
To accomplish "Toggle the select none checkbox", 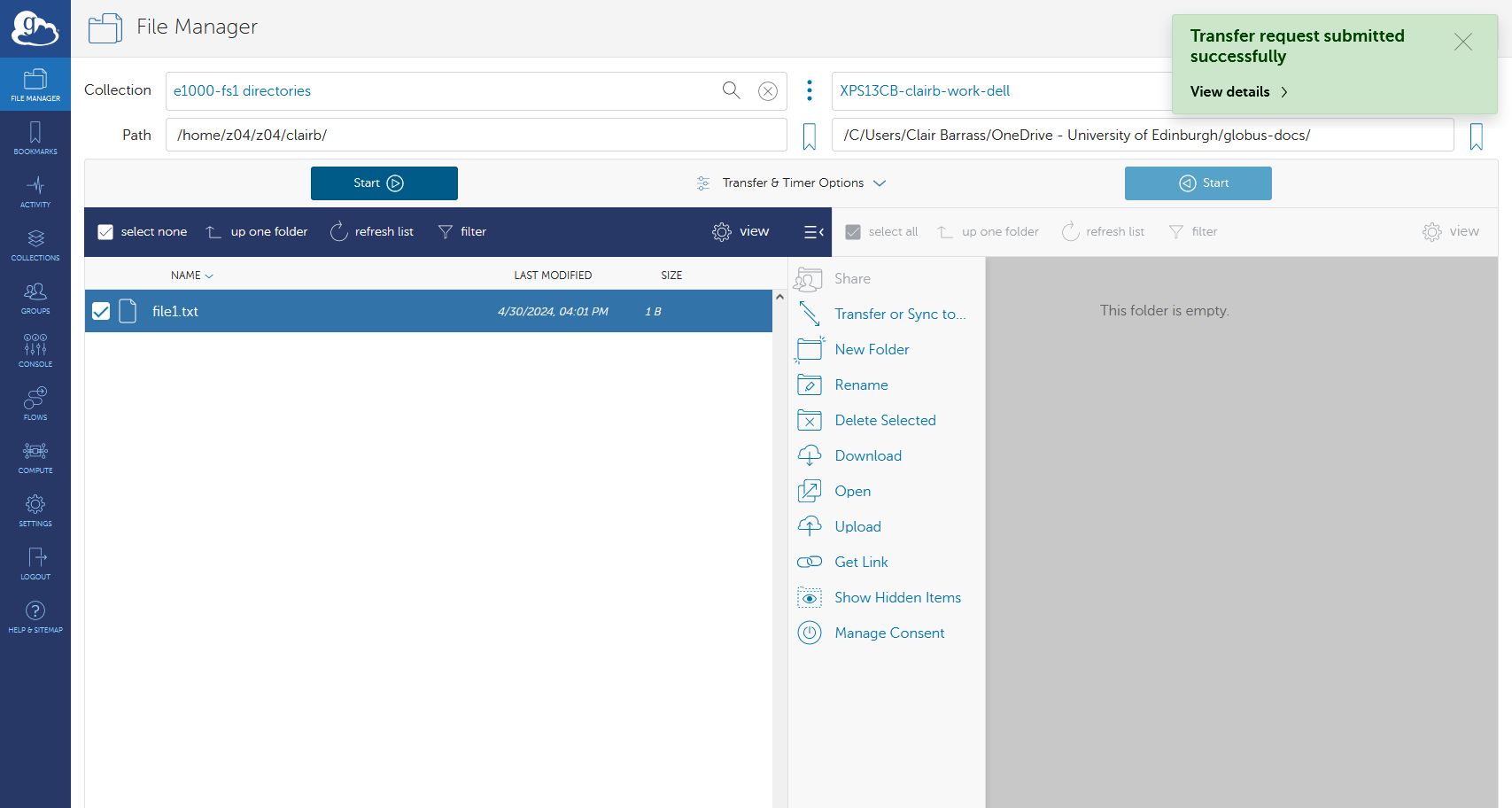I will pos(105,232).
